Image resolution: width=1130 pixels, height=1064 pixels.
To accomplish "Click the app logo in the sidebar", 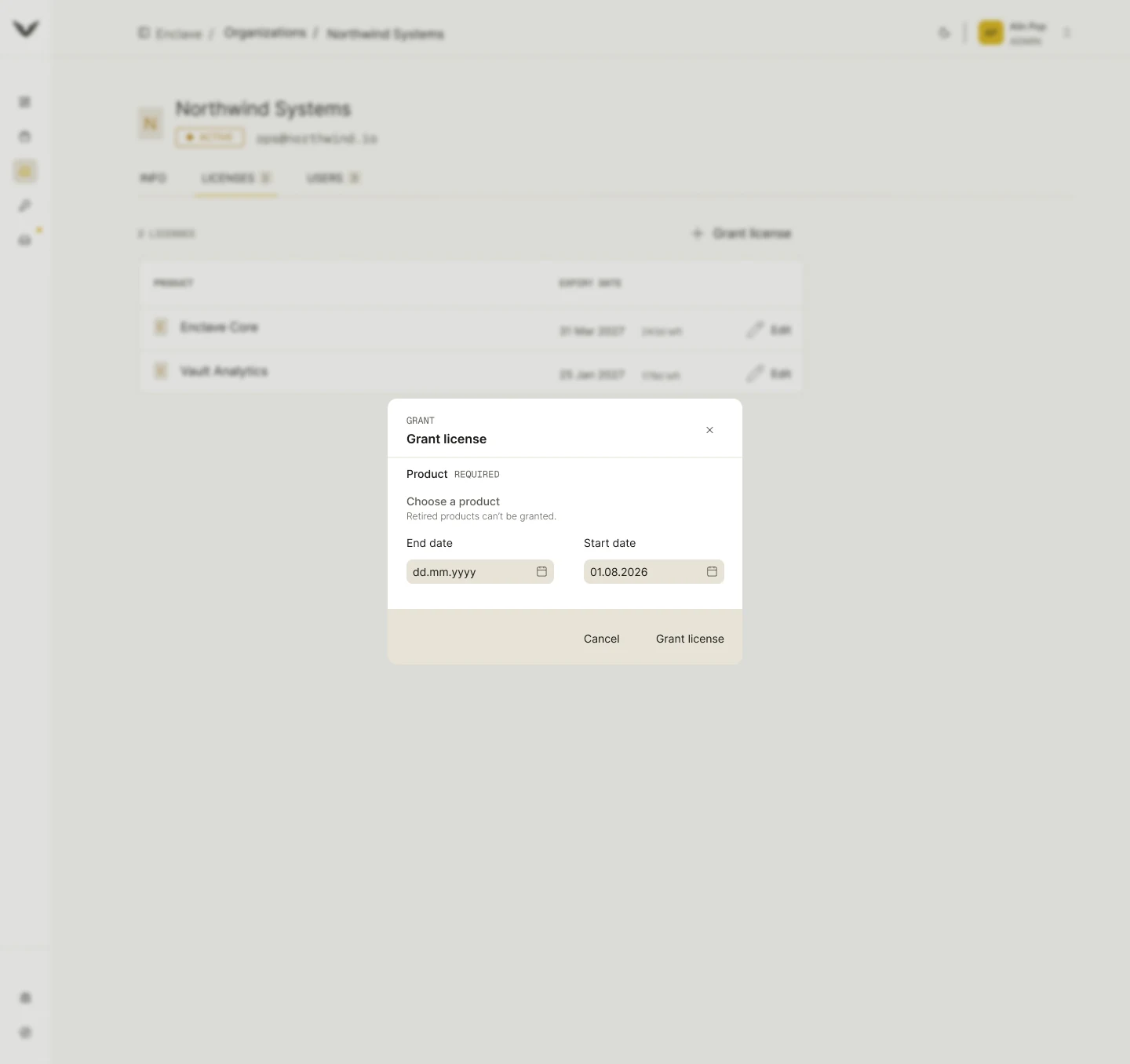I will click(x=25, y=29).
